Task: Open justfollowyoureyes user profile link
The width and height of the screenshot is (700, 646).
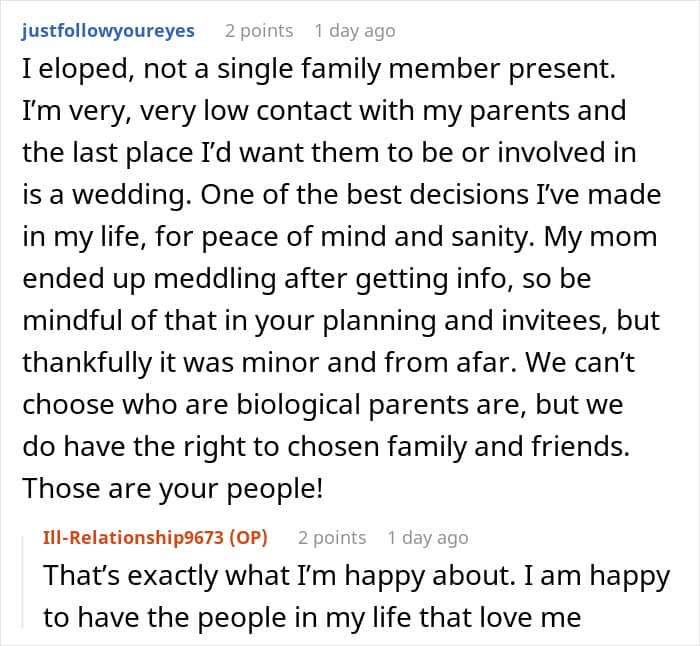Action: point(107,31)
